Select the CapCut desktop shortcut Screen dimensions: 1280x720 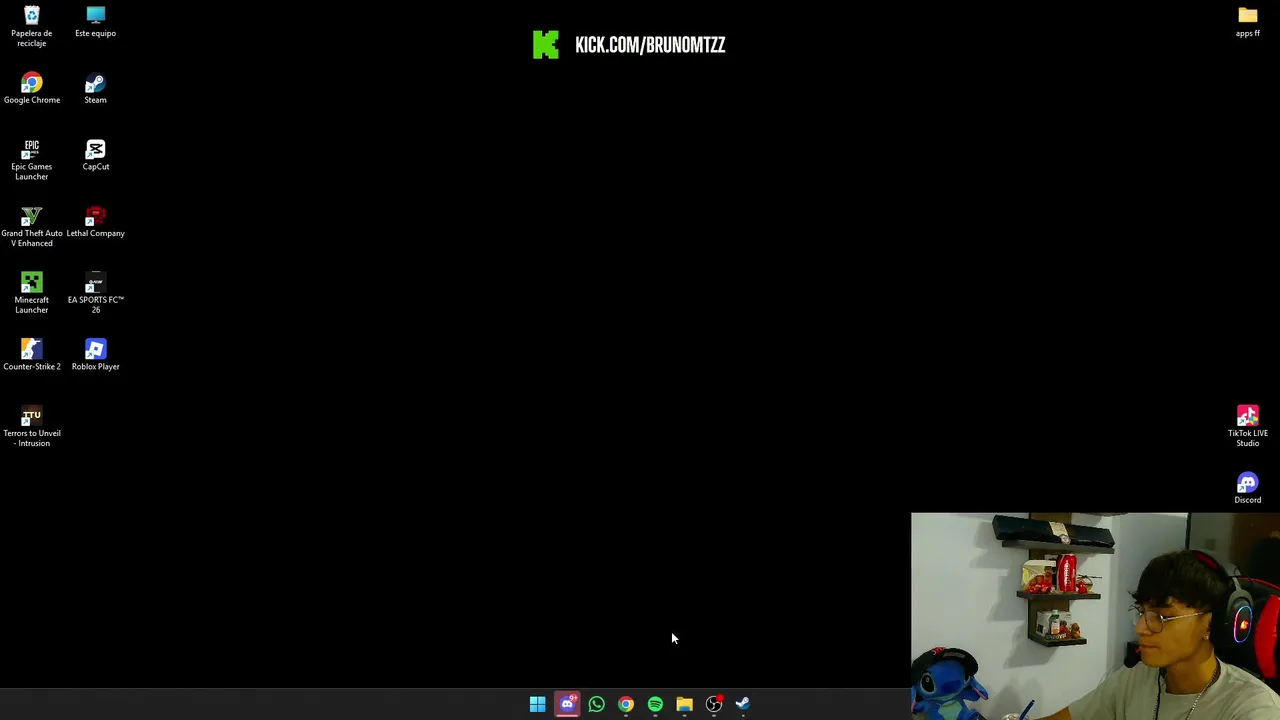pos(95,156)
